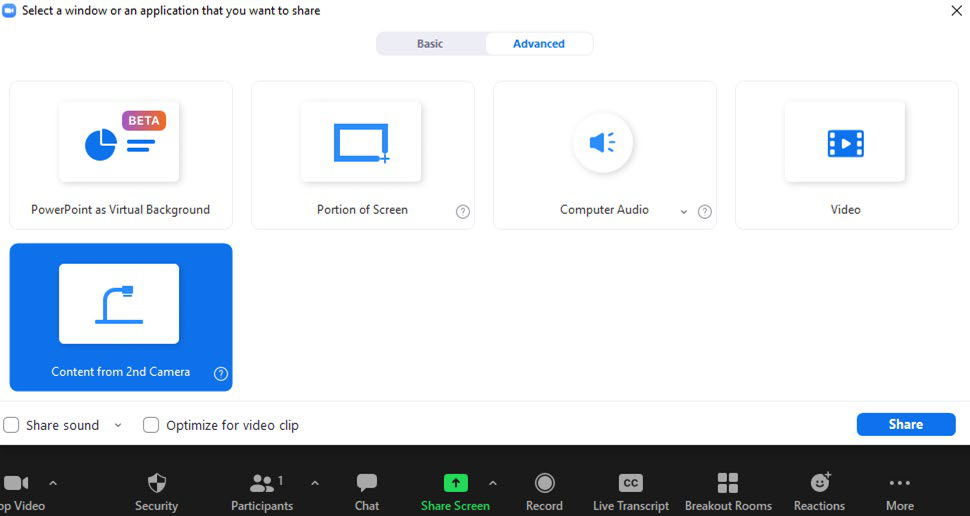Click the blue Share button

coord(906,424)
